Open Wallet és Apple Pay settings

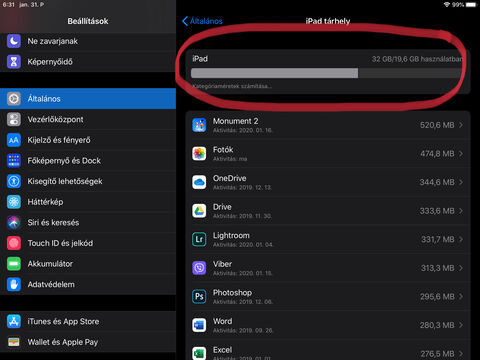88,342
